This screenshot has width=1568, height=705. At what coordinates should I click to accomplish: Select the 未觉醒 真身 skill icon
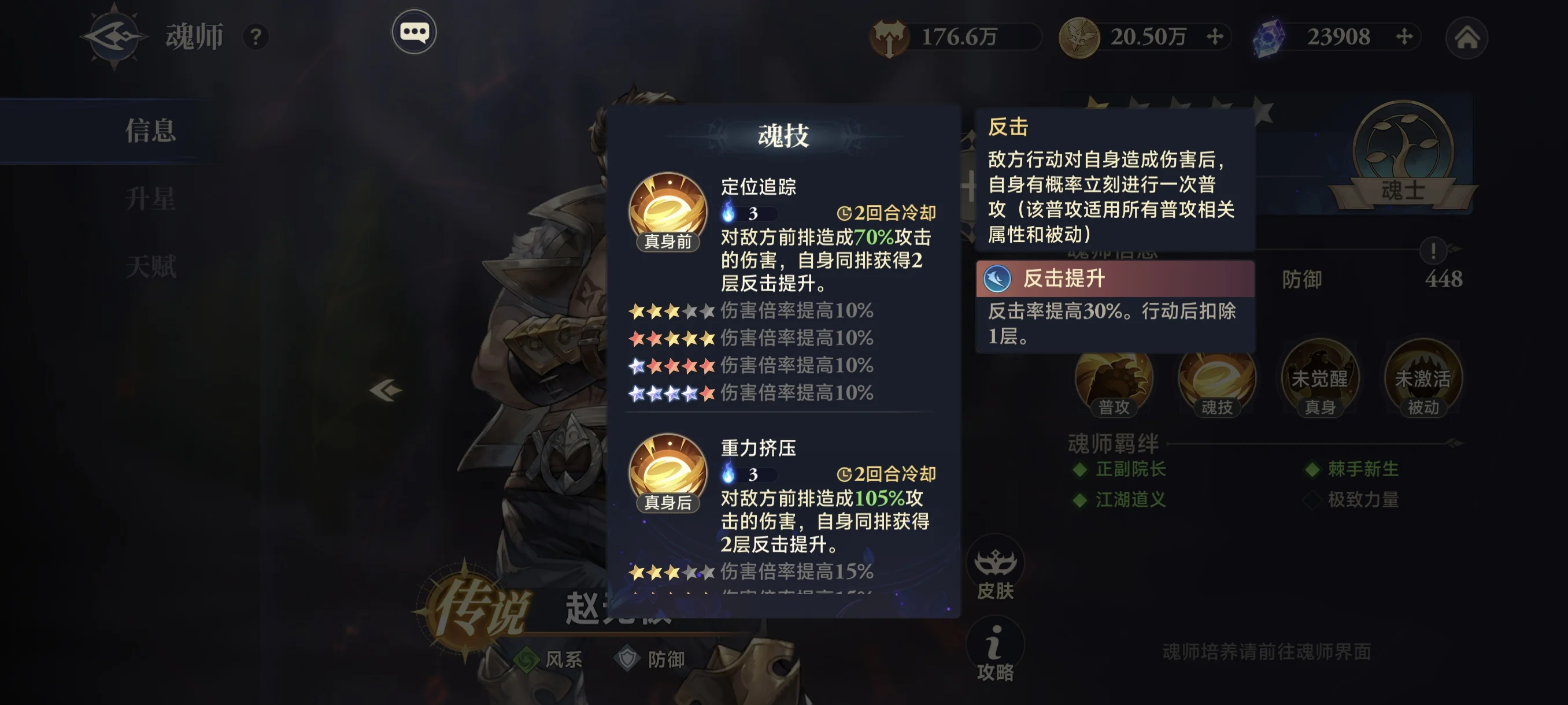[x=1319, y=380]
